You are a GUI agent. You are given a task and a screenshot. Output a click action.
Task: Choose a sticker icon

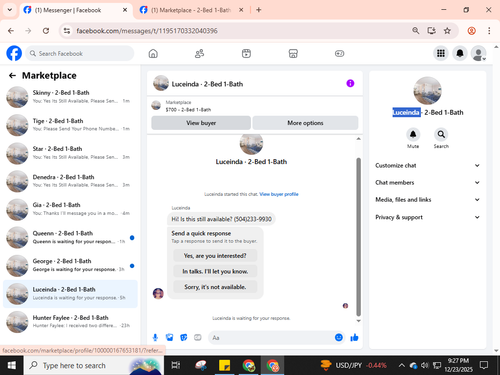(184, 338)
